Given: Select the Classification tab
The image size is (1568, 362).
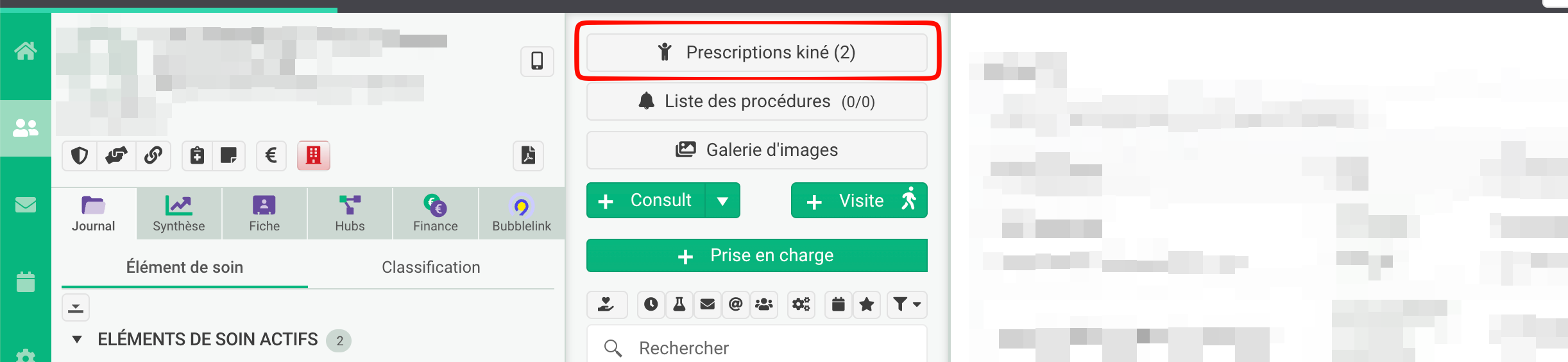Looking at the screenshot, I should point(430,268).
